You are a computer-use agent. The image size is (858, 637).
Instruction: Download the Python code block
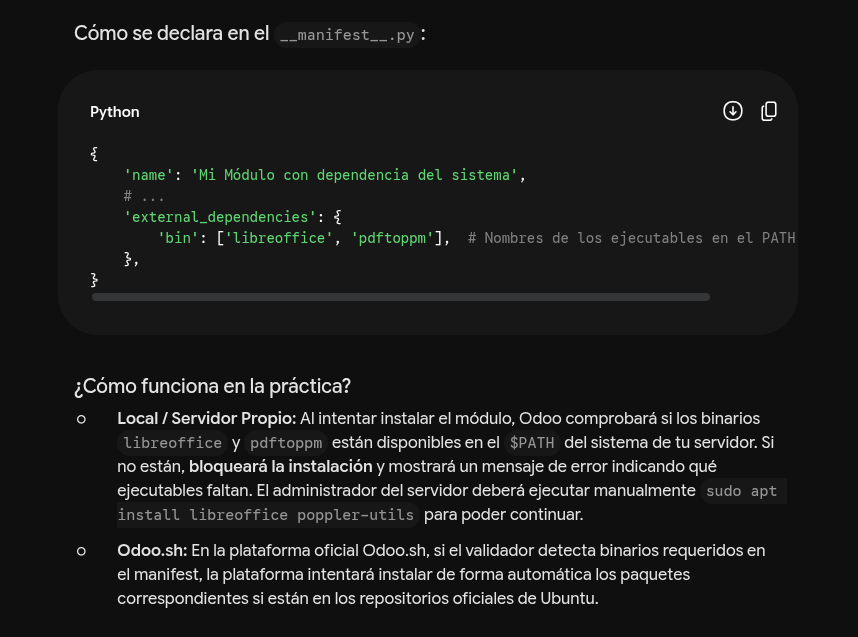tap(733, 111)
